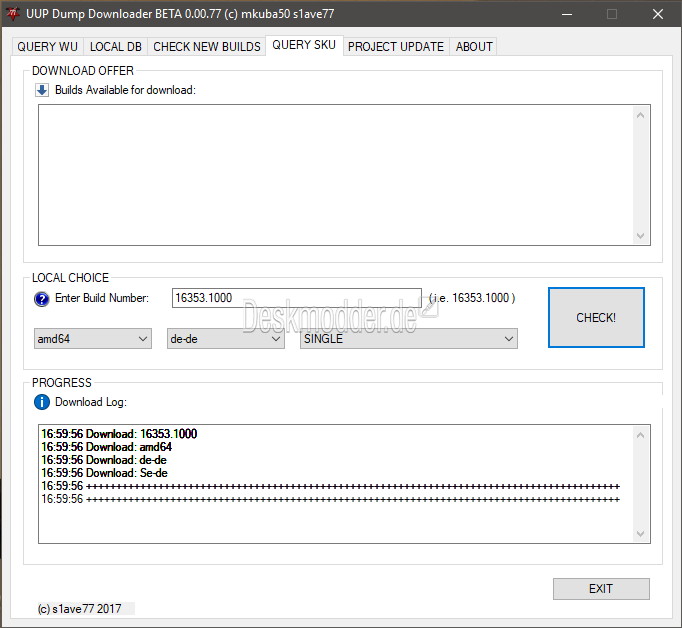Viewport: 682px width, 628px height.
Task: Switch to the QUERY WU tab
Action: point(47,47)
